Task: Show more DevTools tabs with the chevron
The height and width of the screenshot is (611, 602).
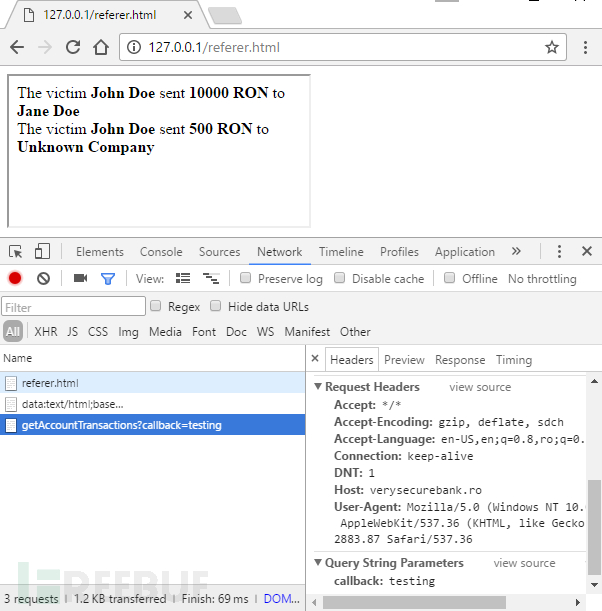Action: click(516, 251)
